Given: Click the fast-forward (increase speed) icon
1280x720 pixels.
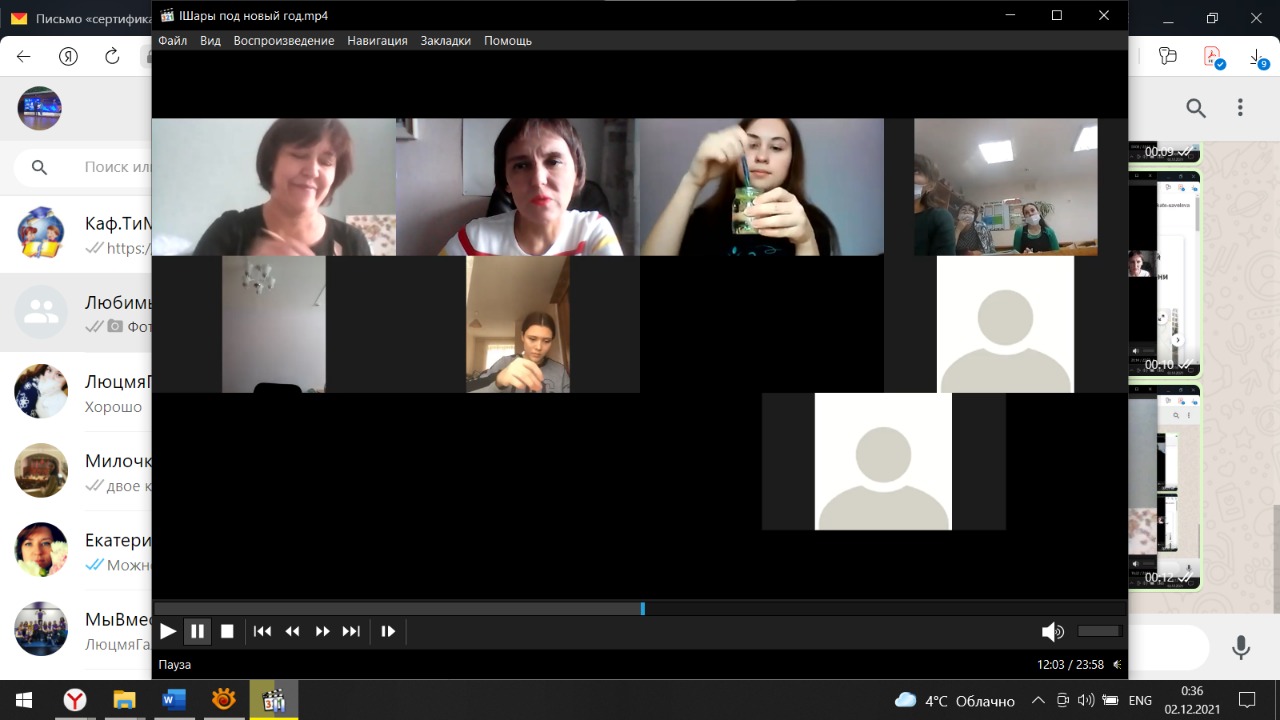Looking at the screenshot, I should point(322,631).
